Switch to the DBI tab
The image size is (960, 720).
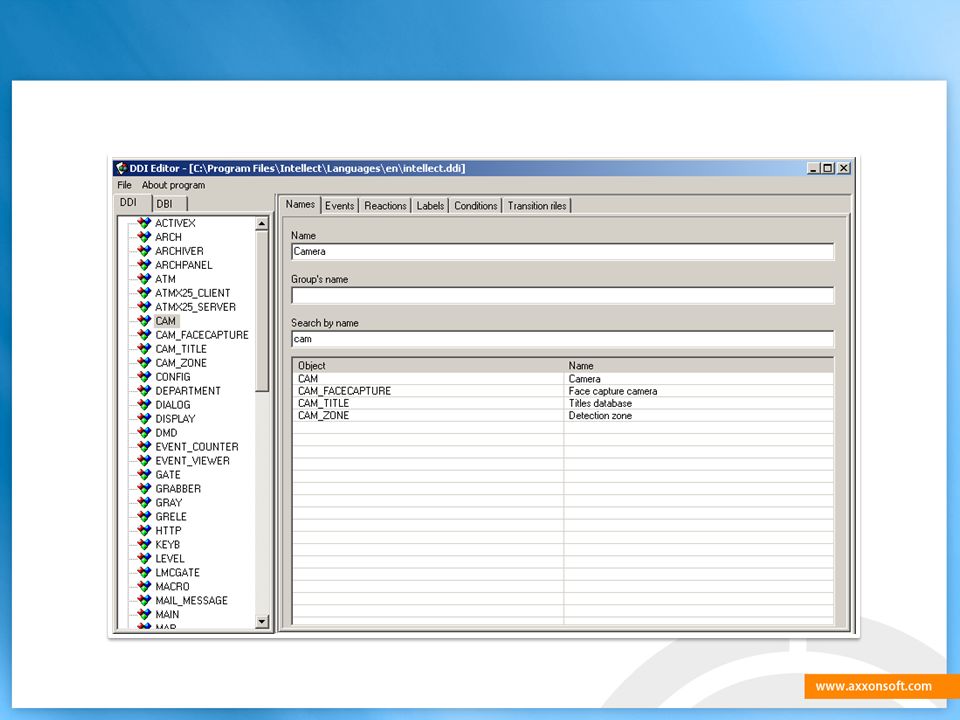[x=165, y=204]
